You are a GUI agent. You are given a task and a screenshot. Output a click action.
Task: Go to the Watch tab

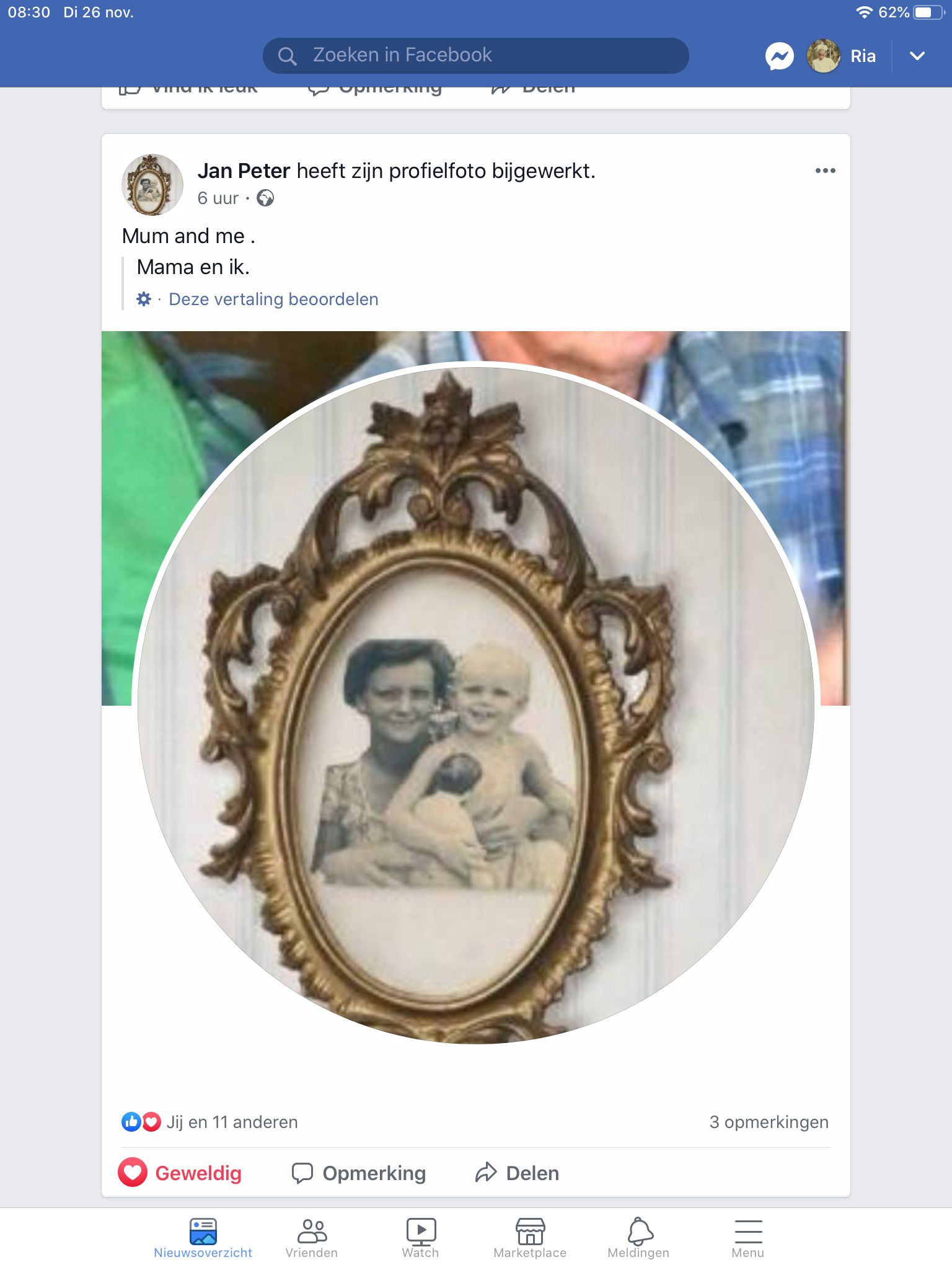click(421, 1238)
